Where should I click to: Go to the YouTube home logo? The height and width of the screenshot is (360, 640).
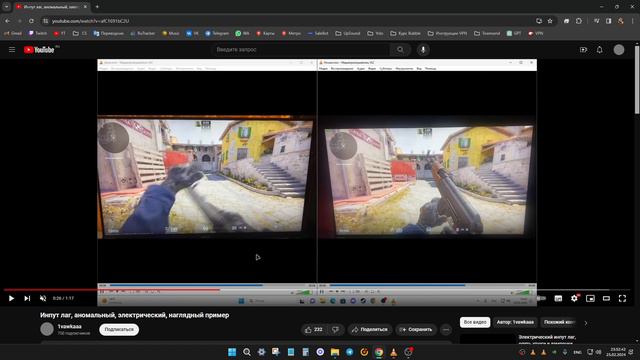click(39, 50)
